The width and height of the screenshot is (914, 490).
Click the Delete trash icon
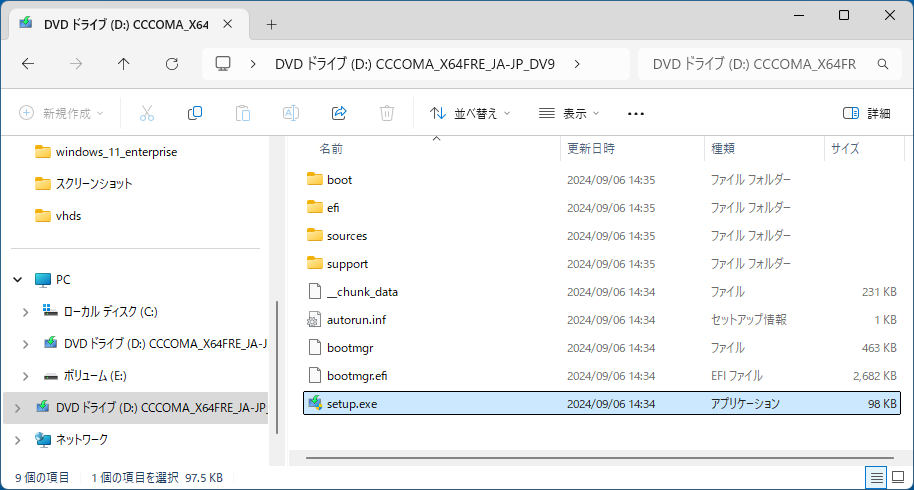386,113
